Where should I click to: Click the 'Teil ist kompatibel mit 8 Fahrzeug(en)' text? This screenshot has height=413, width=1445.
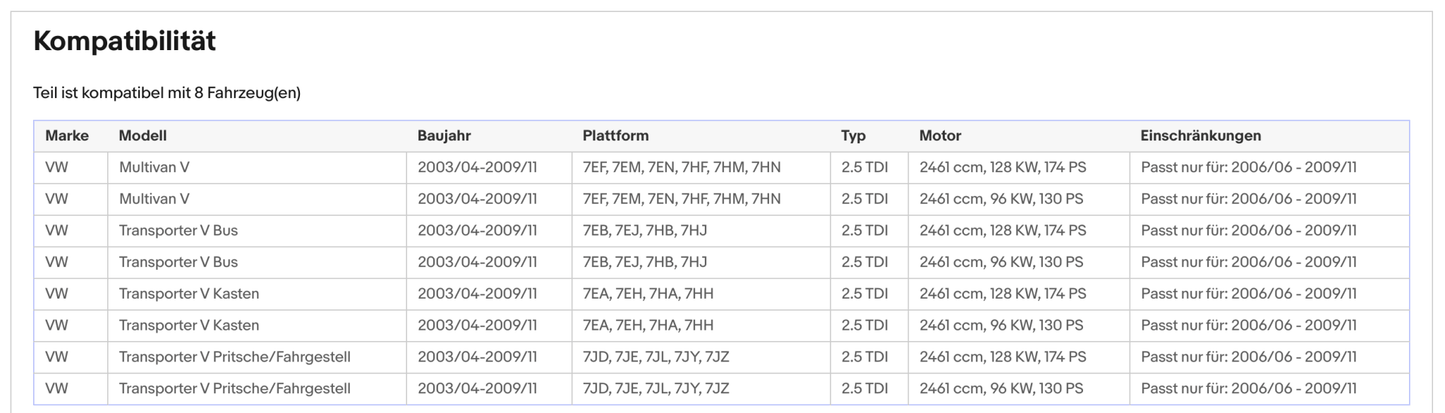167,93
